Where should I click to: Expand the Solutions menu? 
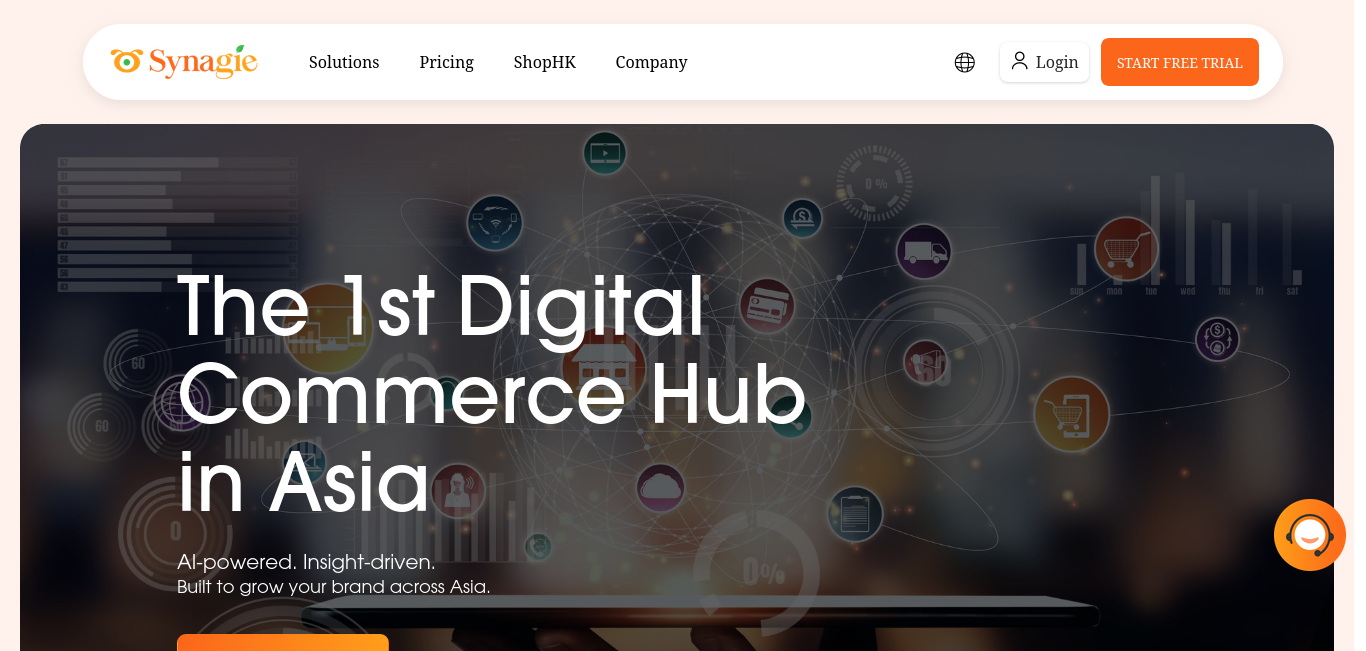(344, 62)
